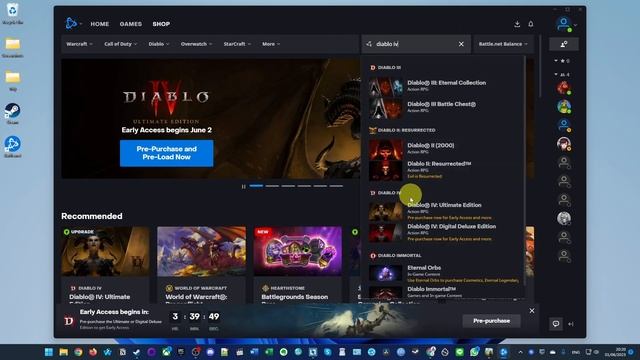Screen dimensions: 640x360
Task: Click the Pre-purchase button in bottom banner
Action: tap(491, 321)
